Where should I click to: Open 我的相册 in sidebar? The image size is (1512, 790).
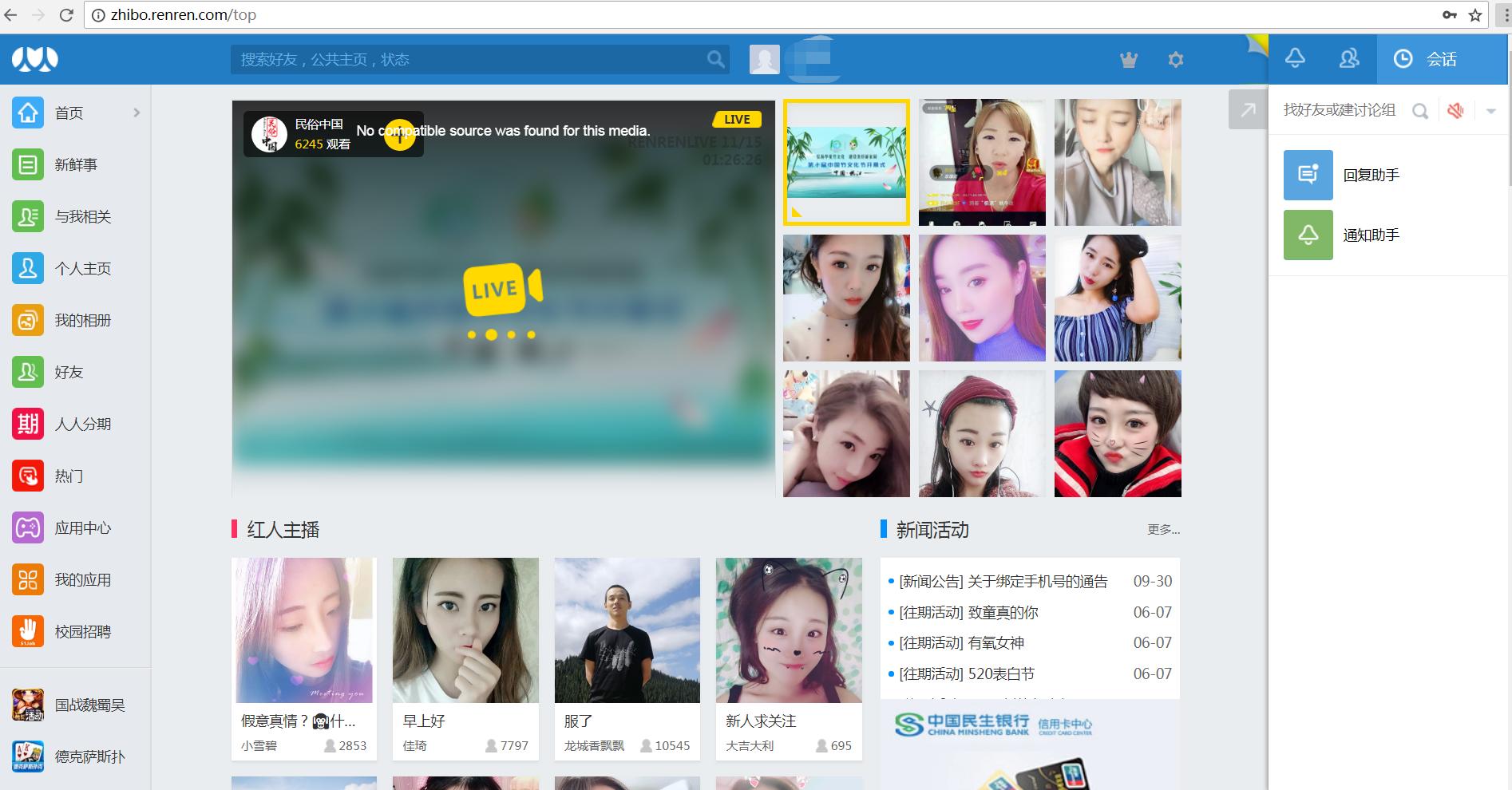[82, 320]
